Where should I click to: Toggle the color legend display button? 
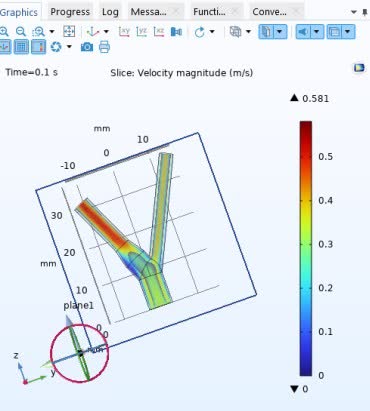point(39,47)
